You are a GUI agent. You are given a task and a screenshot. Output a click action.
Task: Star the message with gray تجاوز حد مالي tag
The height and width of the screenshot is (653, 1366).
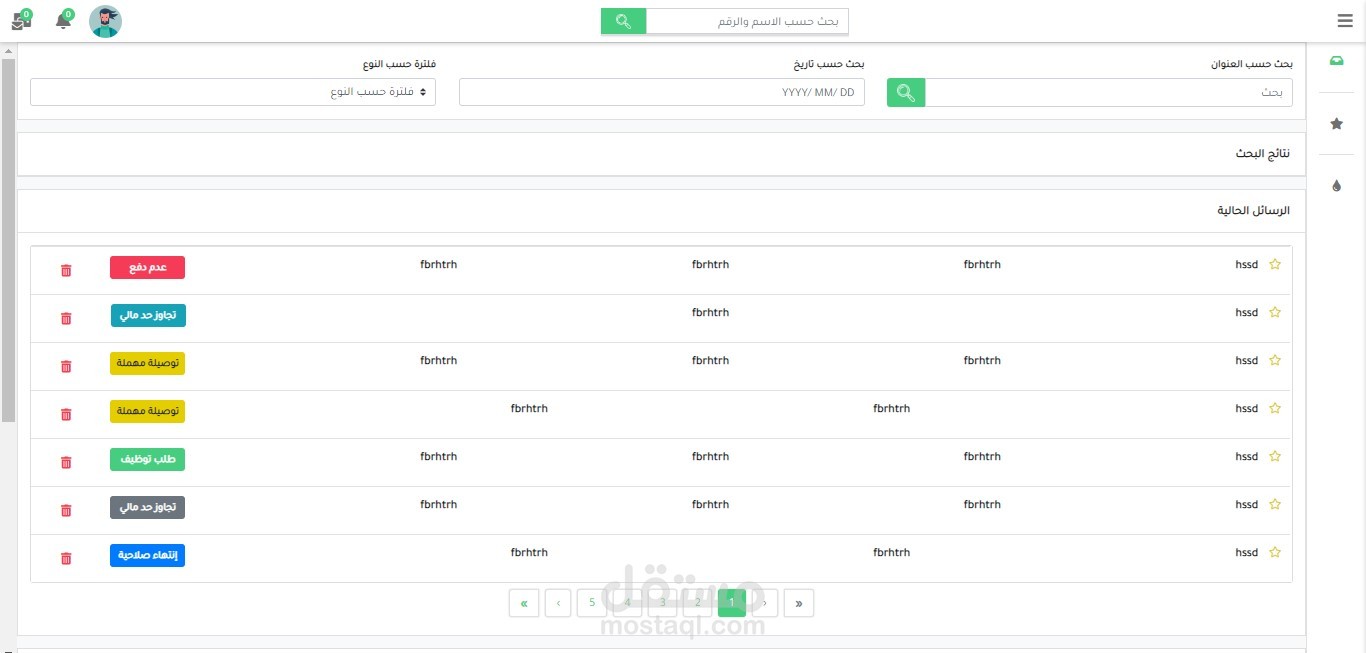click(1275, 504)
